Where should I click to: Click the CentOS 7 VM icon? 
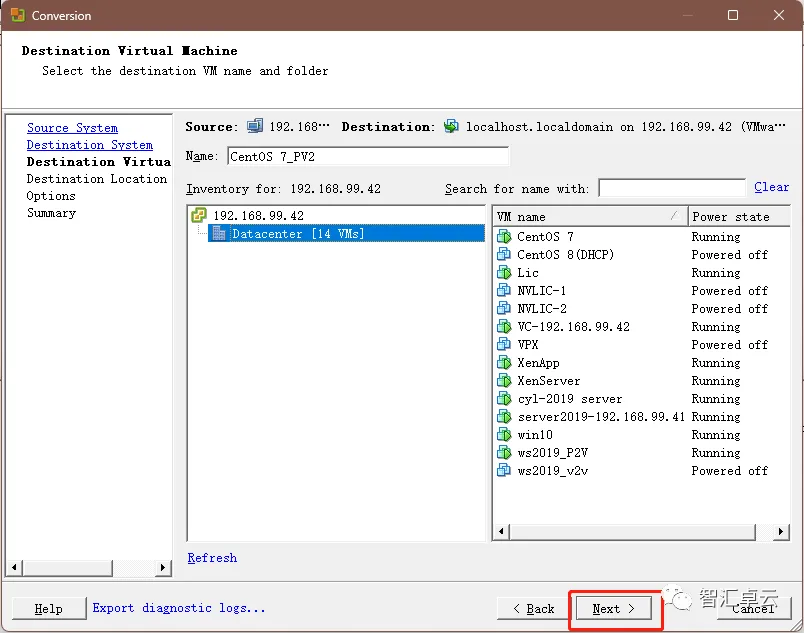504,237
